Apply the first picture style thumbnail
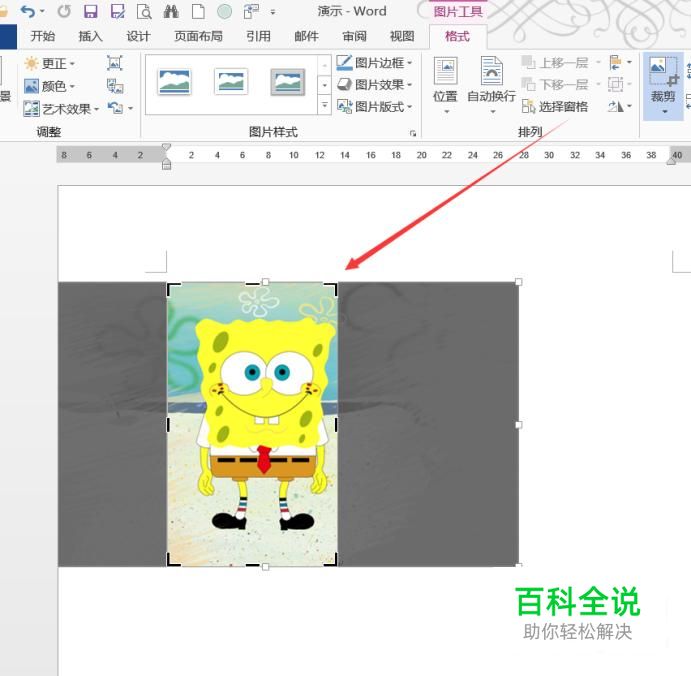The width and height of the screenshot is (691, 676). 175,82
